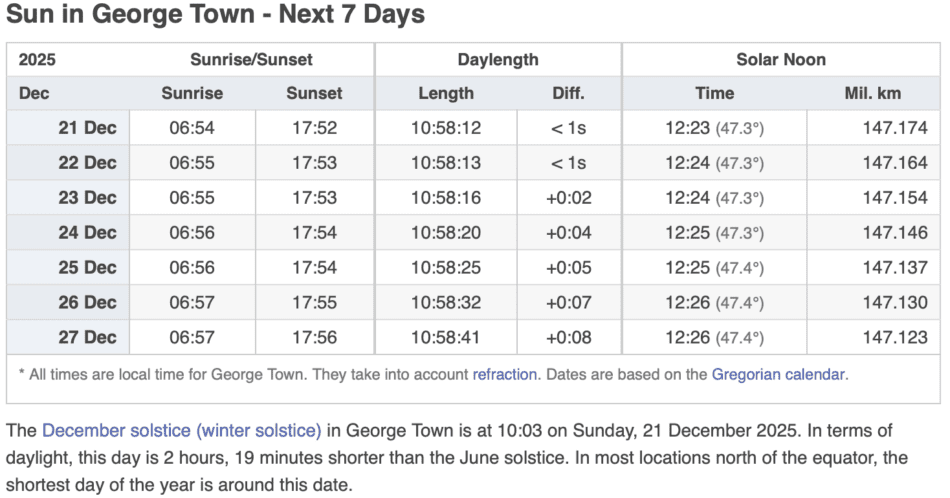Click the Sunrise column header
The width and height of the screenshot is (950, 498).
[x=192, y=93]
